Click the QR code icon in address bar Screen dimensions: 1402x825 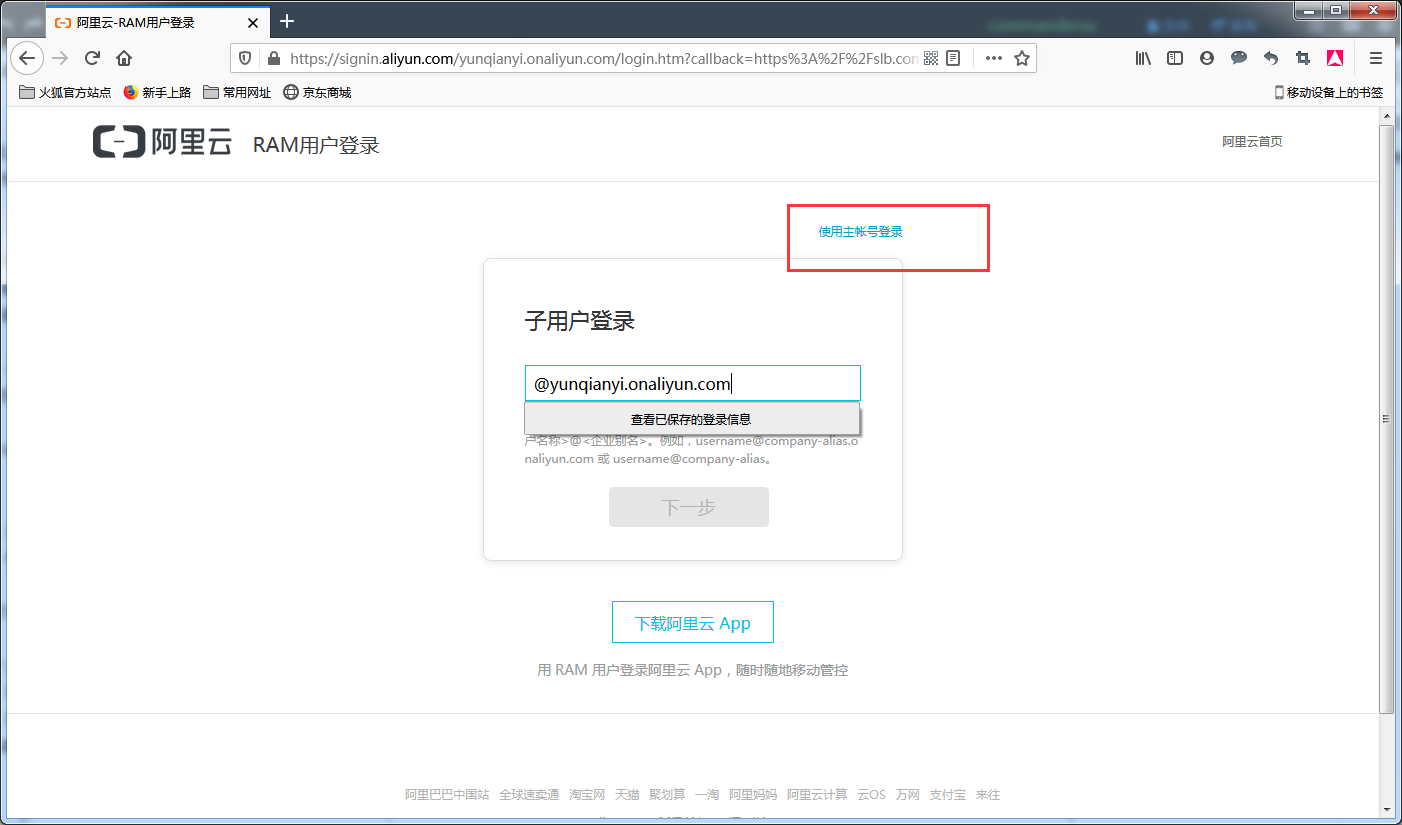[931, 58]
